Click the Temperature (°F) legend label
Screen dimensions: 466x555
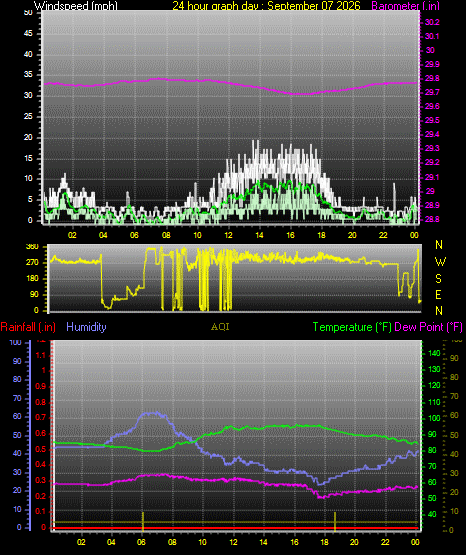(x=352, y=327)
